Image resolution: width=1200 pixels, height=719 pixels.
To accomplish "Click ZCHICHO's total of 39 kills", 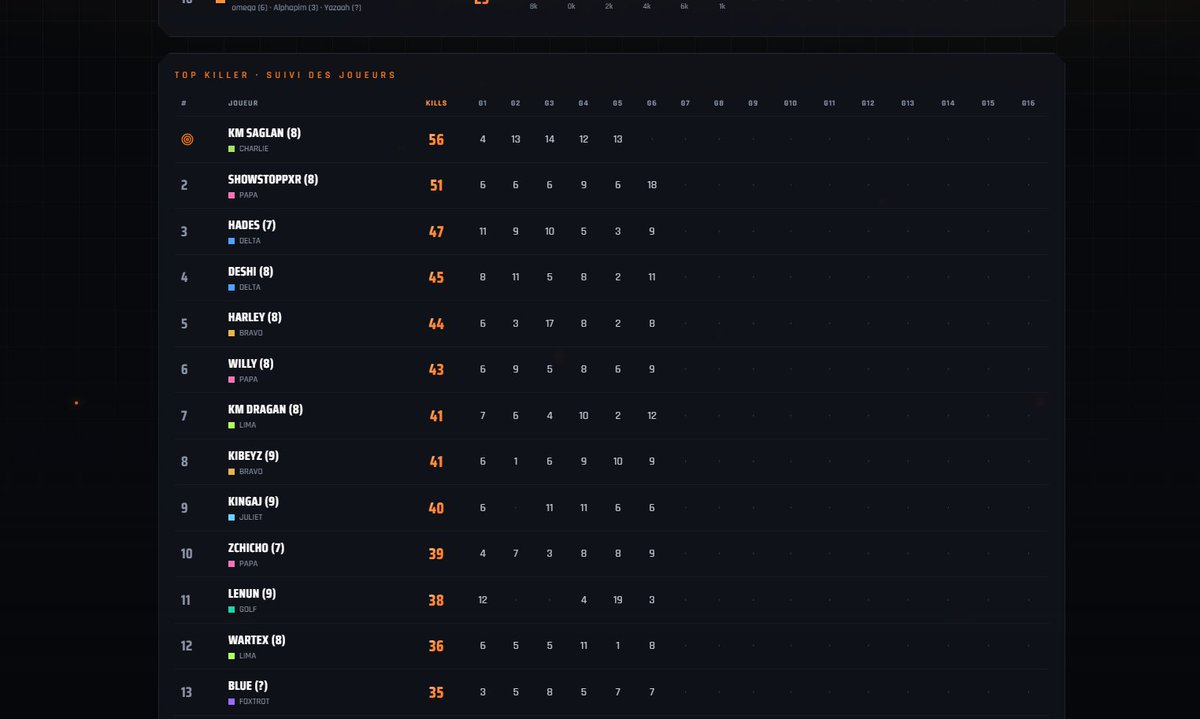I will [436, 554].
